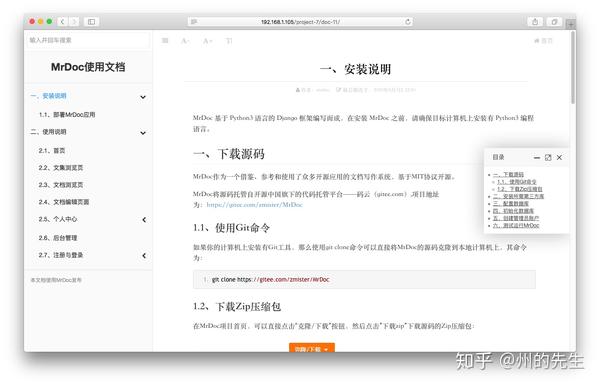Screen dimensions: 600x386
Task: Go back with the Safari back arrow
Action: pos(62,22)
